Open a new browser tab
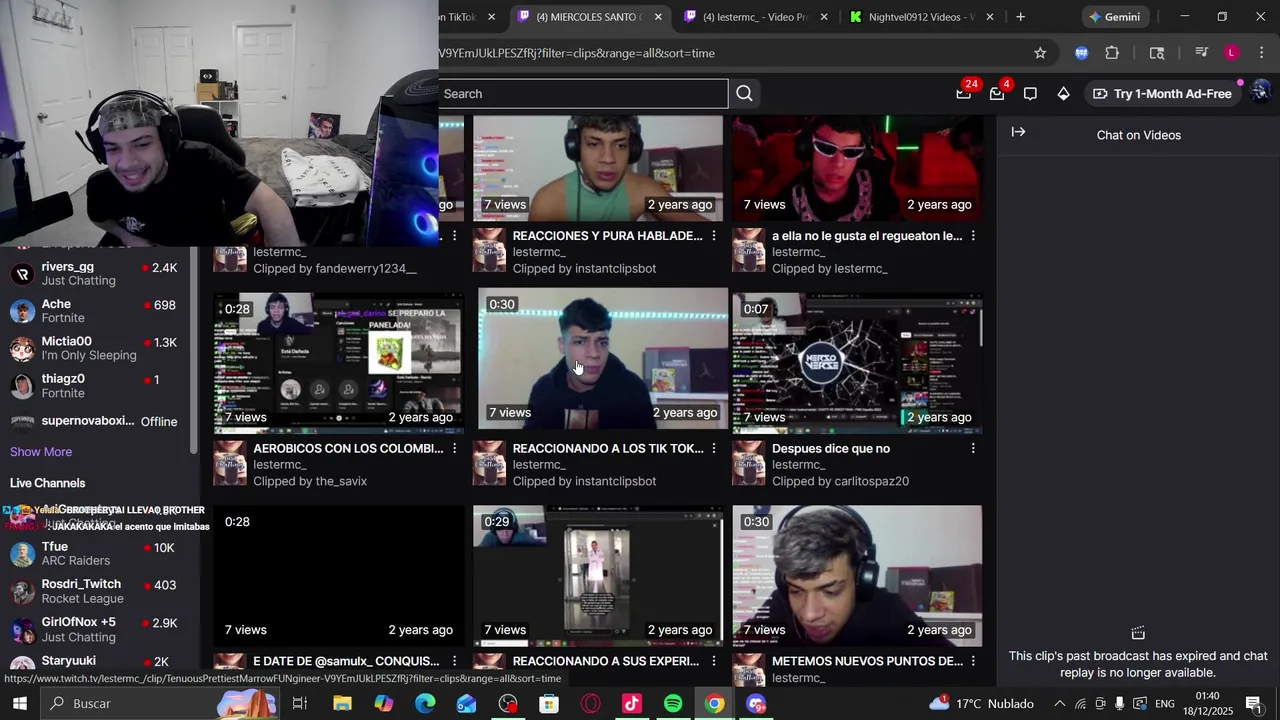 (x=1020, y=17)
